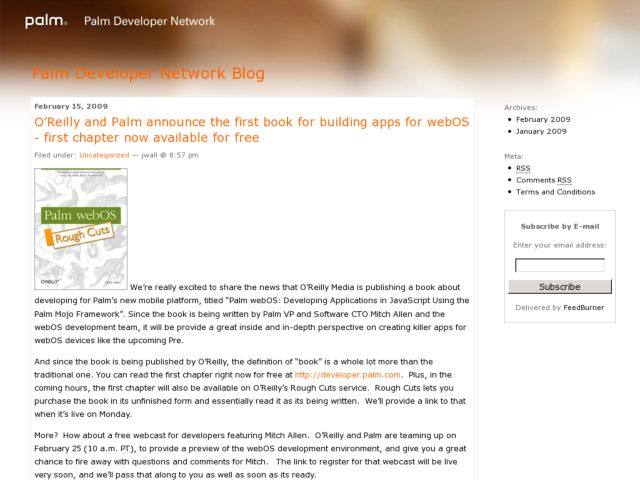Image resolution: width=640 pixels, height=480 pixels.
Task: Focus the email address input field
Action: 559,265
